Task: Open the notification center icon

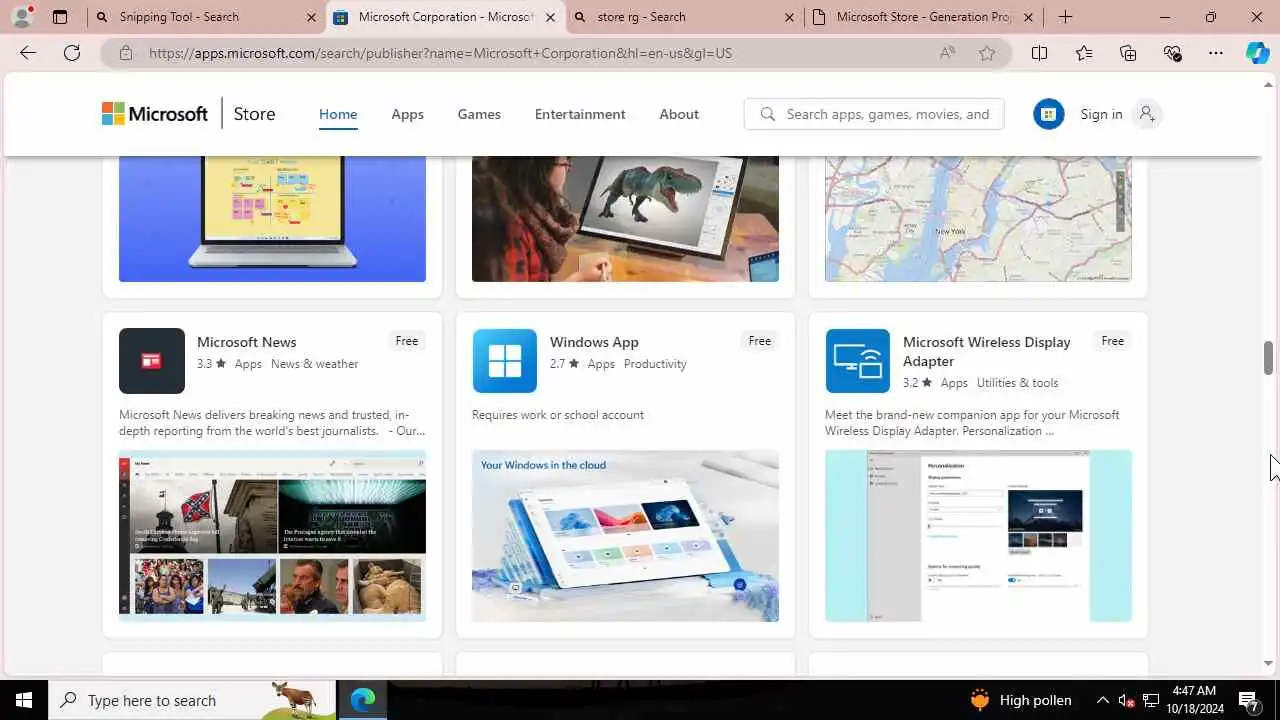Action: 1248,700
